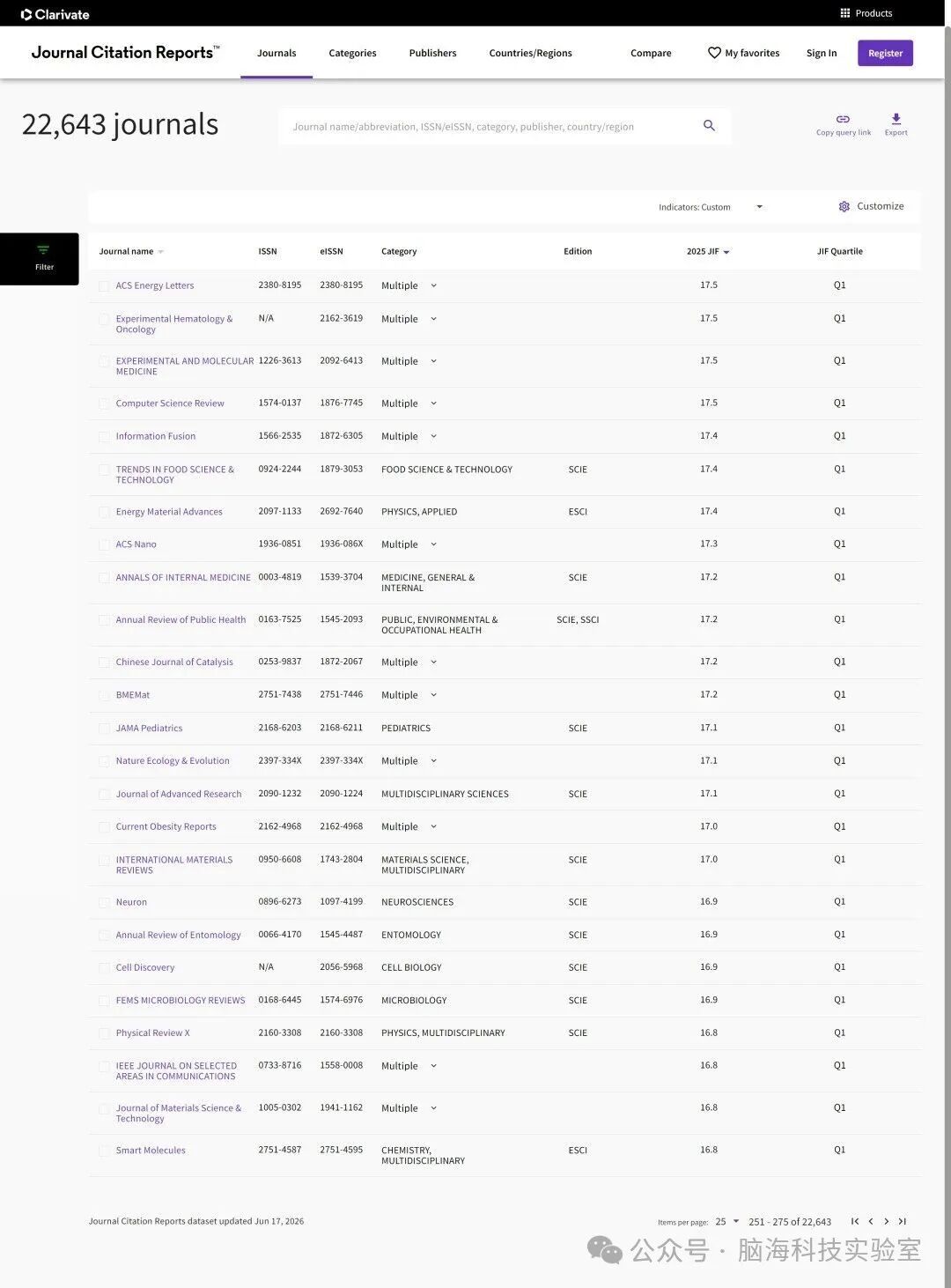Open the Annual Review of Public Health link

pos(181,620)
